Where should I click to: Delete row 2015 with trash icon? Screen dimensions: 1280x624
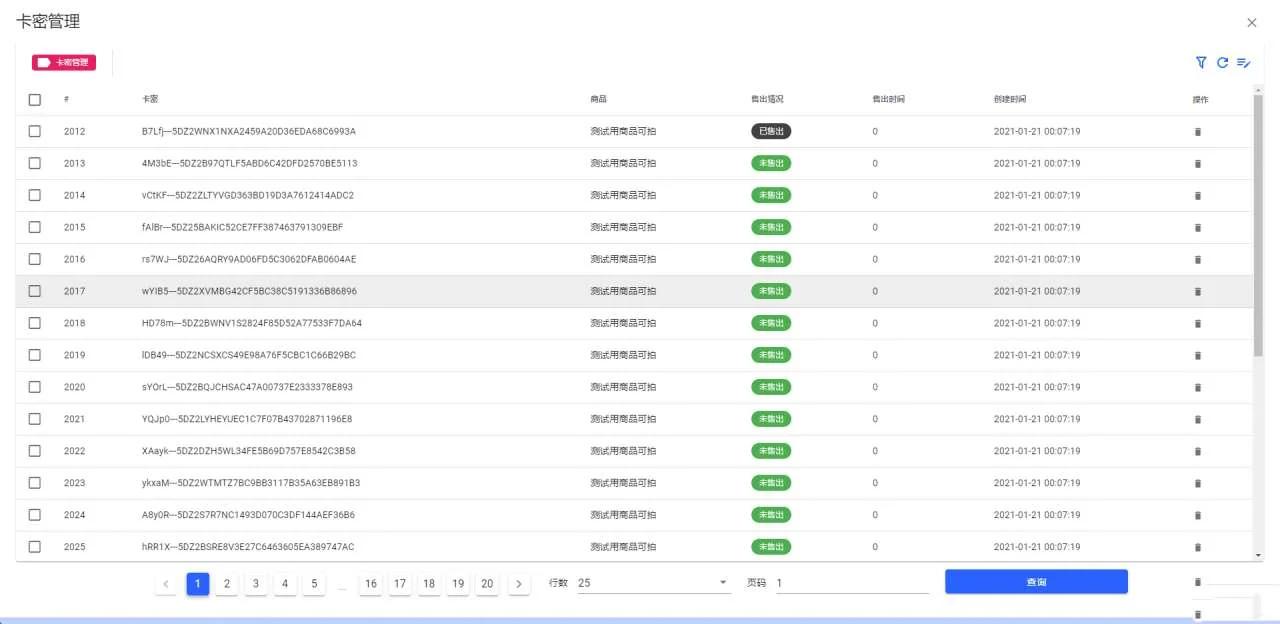click(x=1198, y=228)
